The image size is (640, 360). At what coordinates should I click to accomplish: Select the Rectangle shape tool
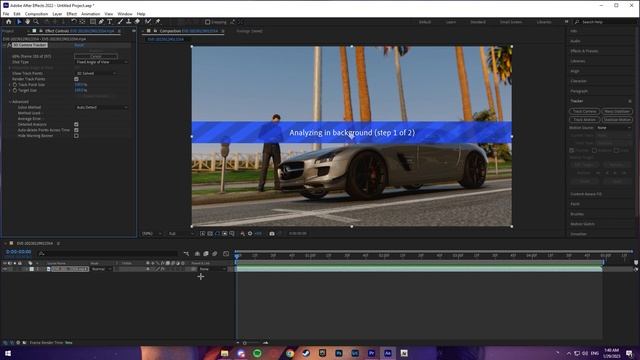[93, 22]
